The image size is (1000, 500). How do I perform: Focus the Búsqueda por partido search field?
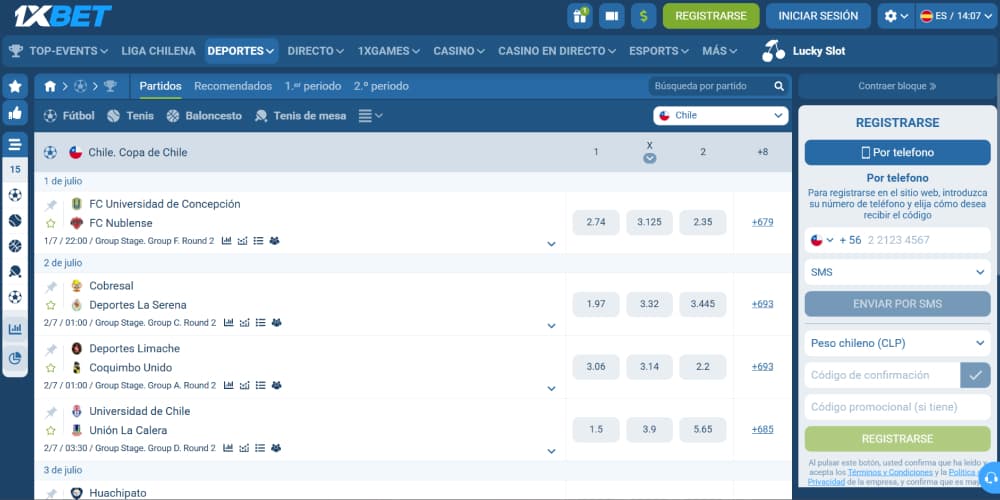[x=712, y=86]
